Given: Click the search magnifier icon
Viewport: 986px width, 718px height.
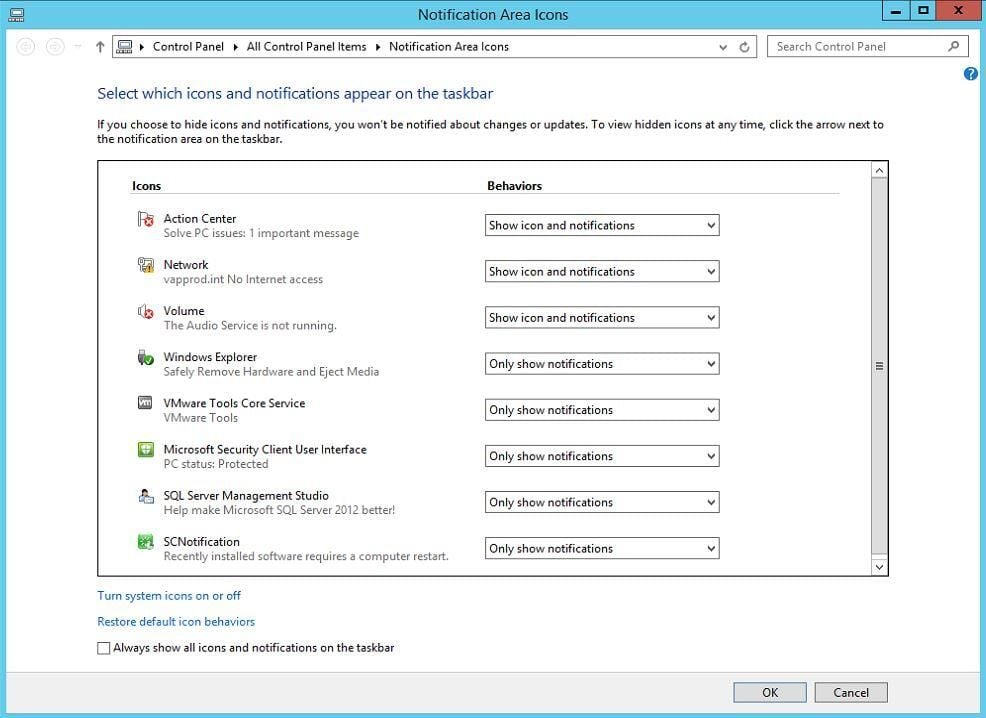Looking at the screenshot, I should tap(953, 46).
